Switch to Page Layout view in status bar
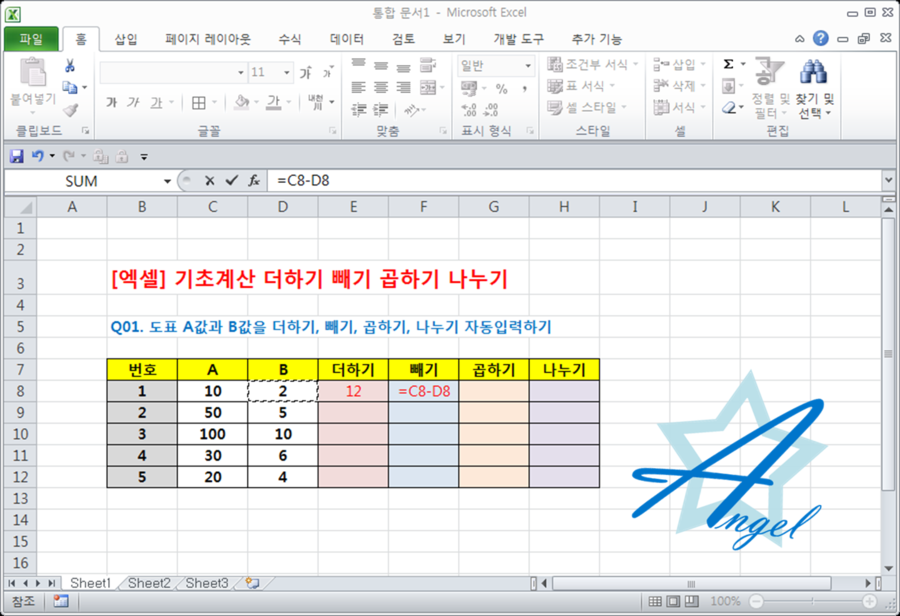Viewport: 900px width, 616px height. pyautogui.click(x=675, y=601)
